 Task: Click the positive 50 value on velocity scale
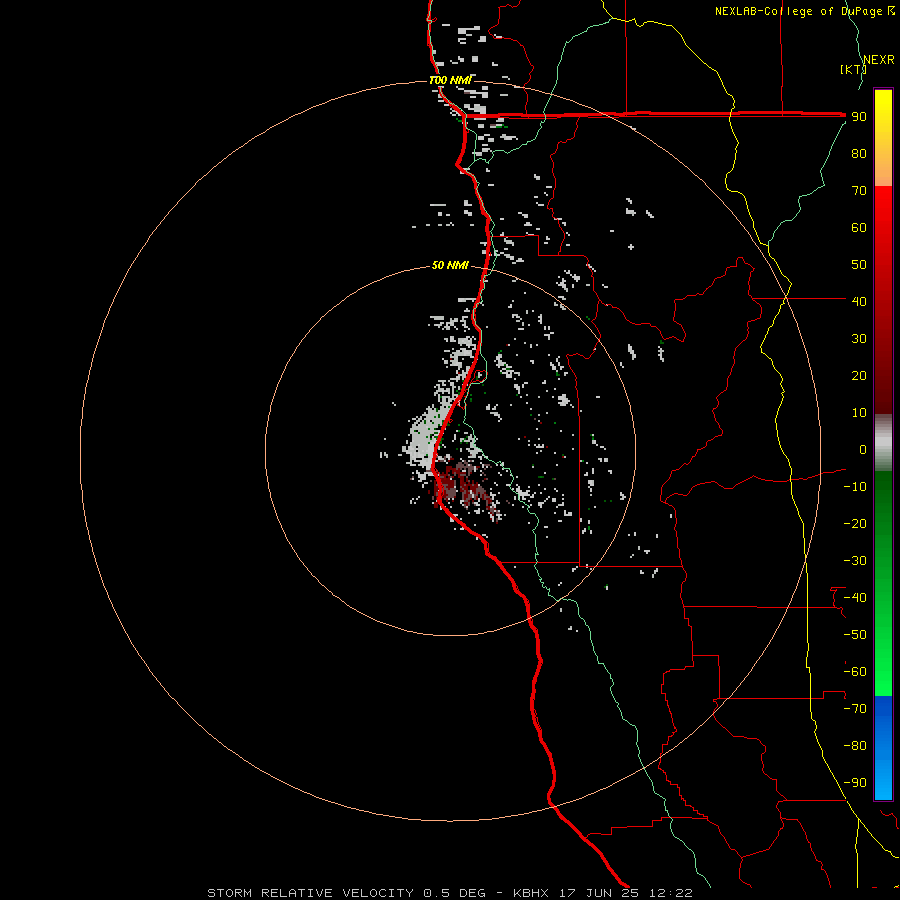coord(859,265)
